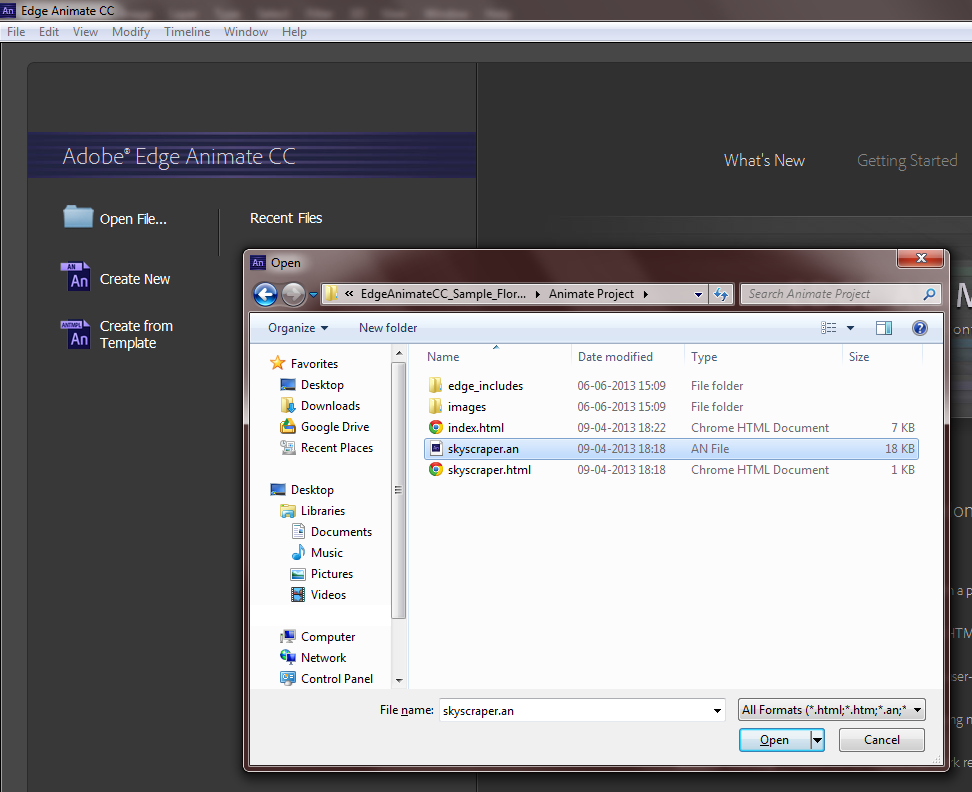Show the preview pane icon
Viewport: 972px width, 792px height.
pyautogui.click(x=883, y=328)
